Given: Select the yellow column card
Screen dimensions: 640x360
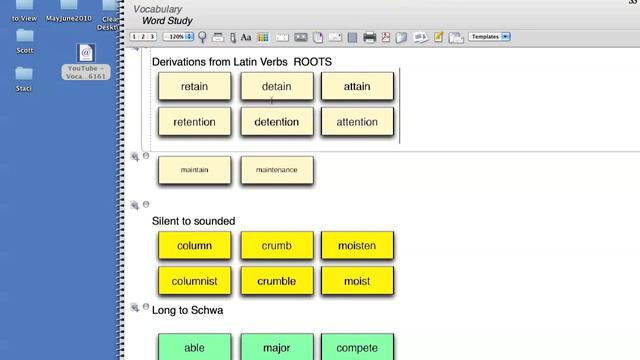Looking at the screenshot, I should pyautogui.click(x=195, y=245).
